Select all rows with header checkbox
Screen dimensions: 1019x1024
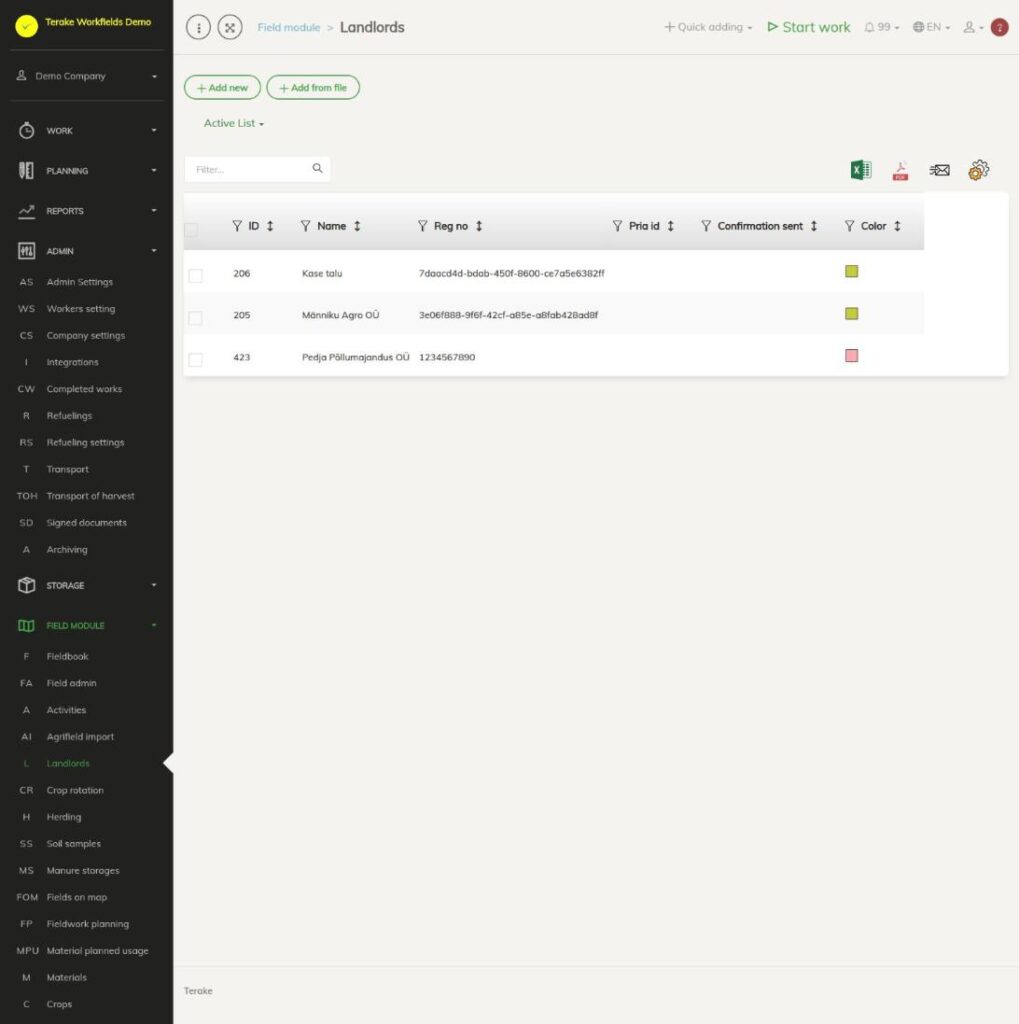coord(191,229)
